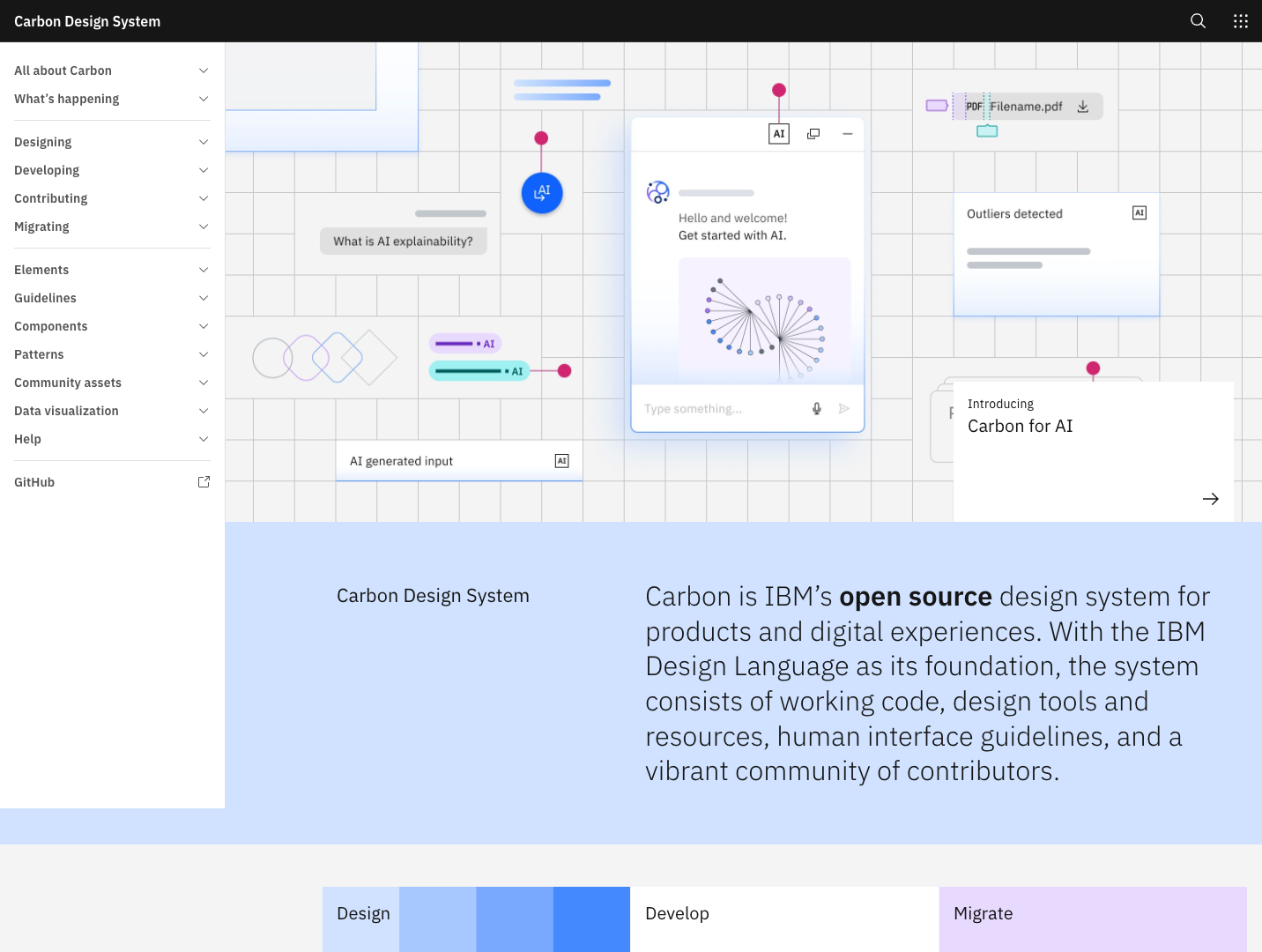Click the AI label icon on the chat window
This screenshot has height=952, width=1262.
(778, 133)
